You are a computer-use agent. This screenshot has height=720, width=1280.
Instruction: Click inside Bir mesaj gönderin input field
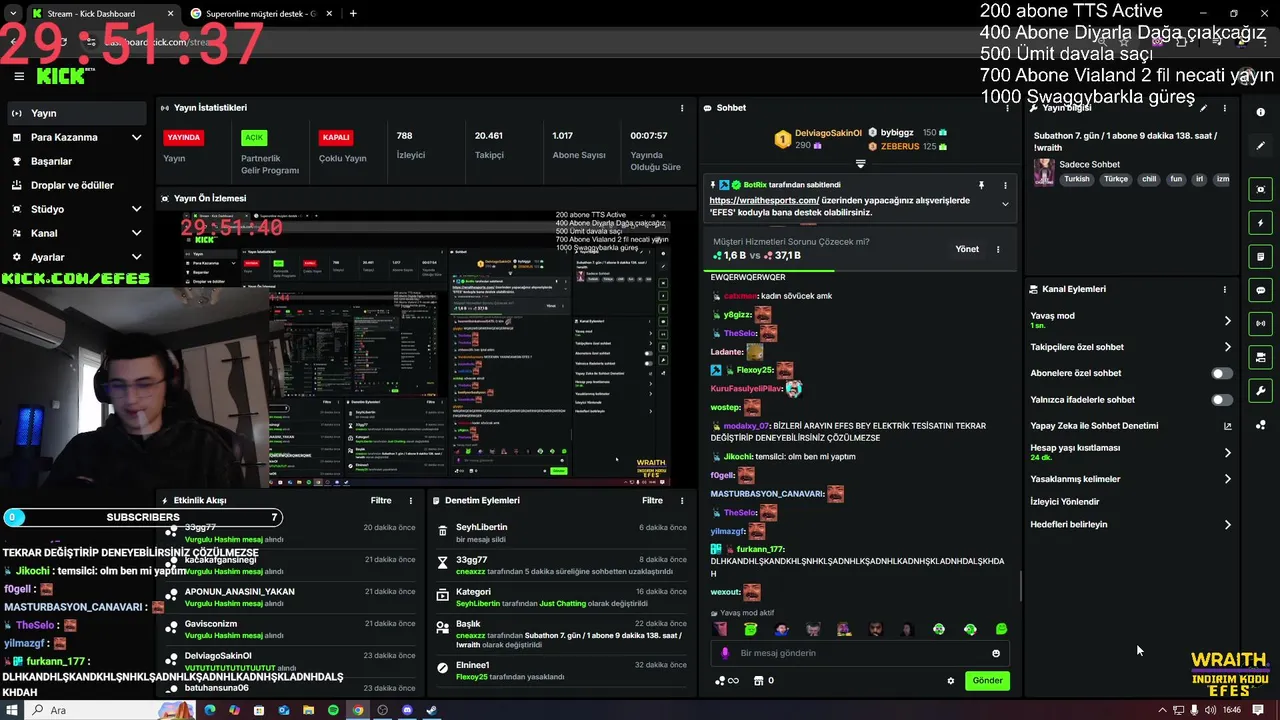(x=860, y=653)
